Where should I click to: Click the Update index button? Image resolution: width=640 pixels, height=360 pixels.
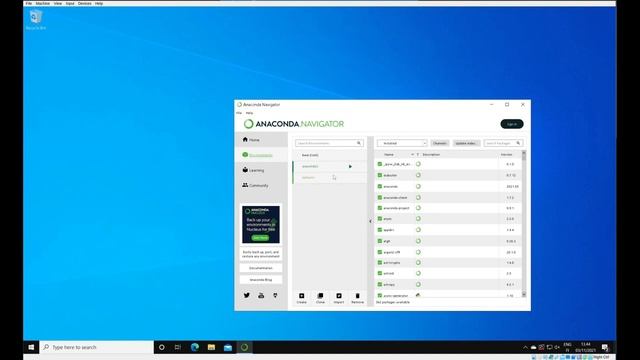[x=466, y=143]
